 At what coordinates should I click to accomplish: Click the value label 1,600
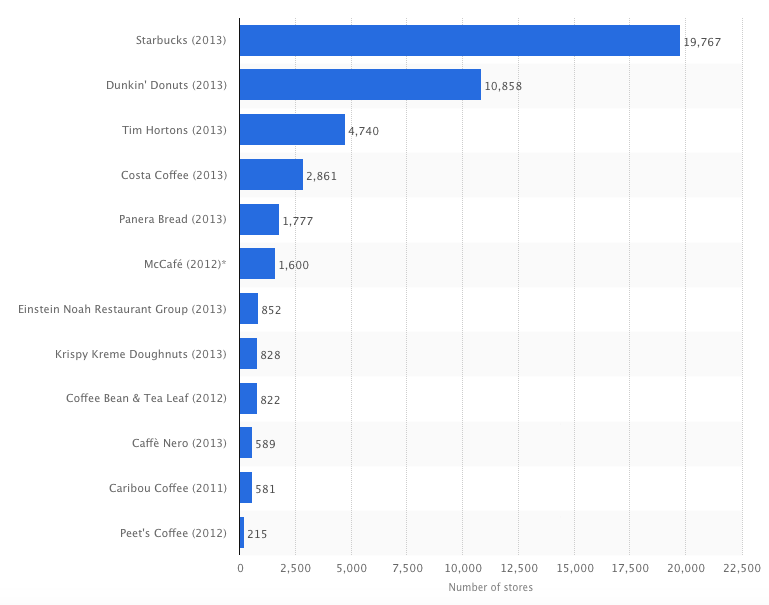[294, 265]
